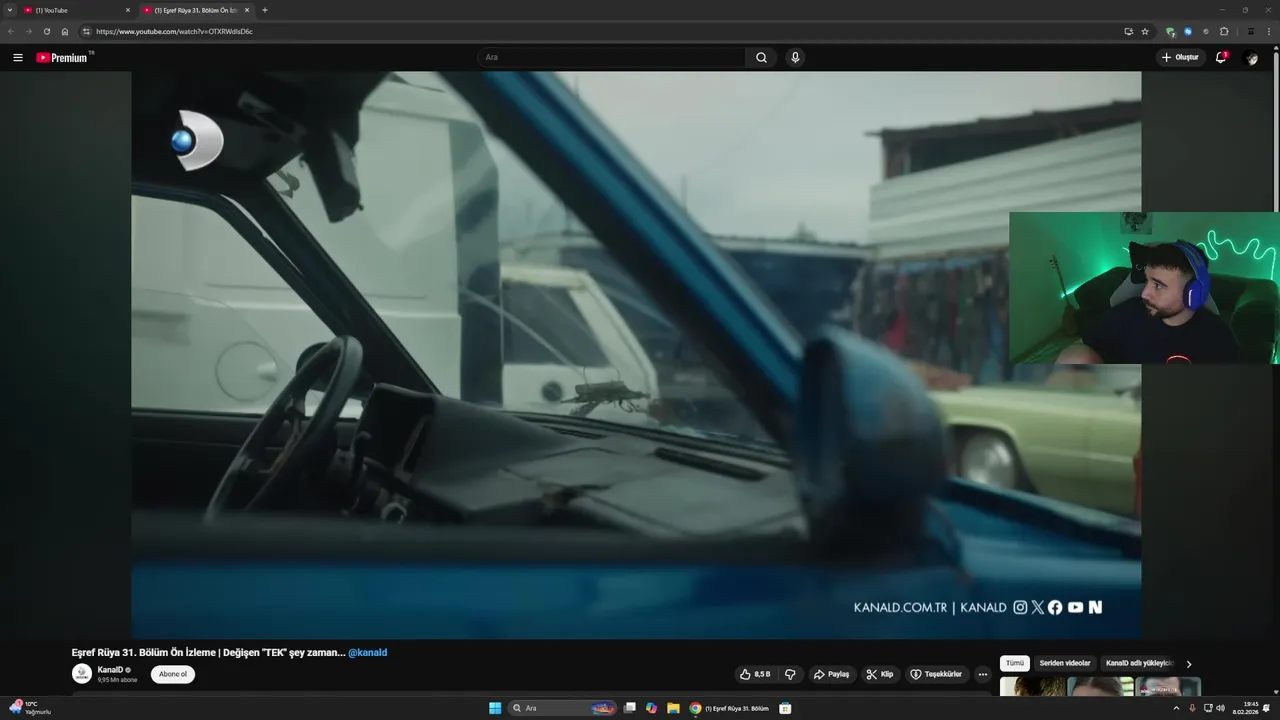1280x720 pixels.
Task: Go forward in Chrome navigation
Action: [x=28, y=31]
